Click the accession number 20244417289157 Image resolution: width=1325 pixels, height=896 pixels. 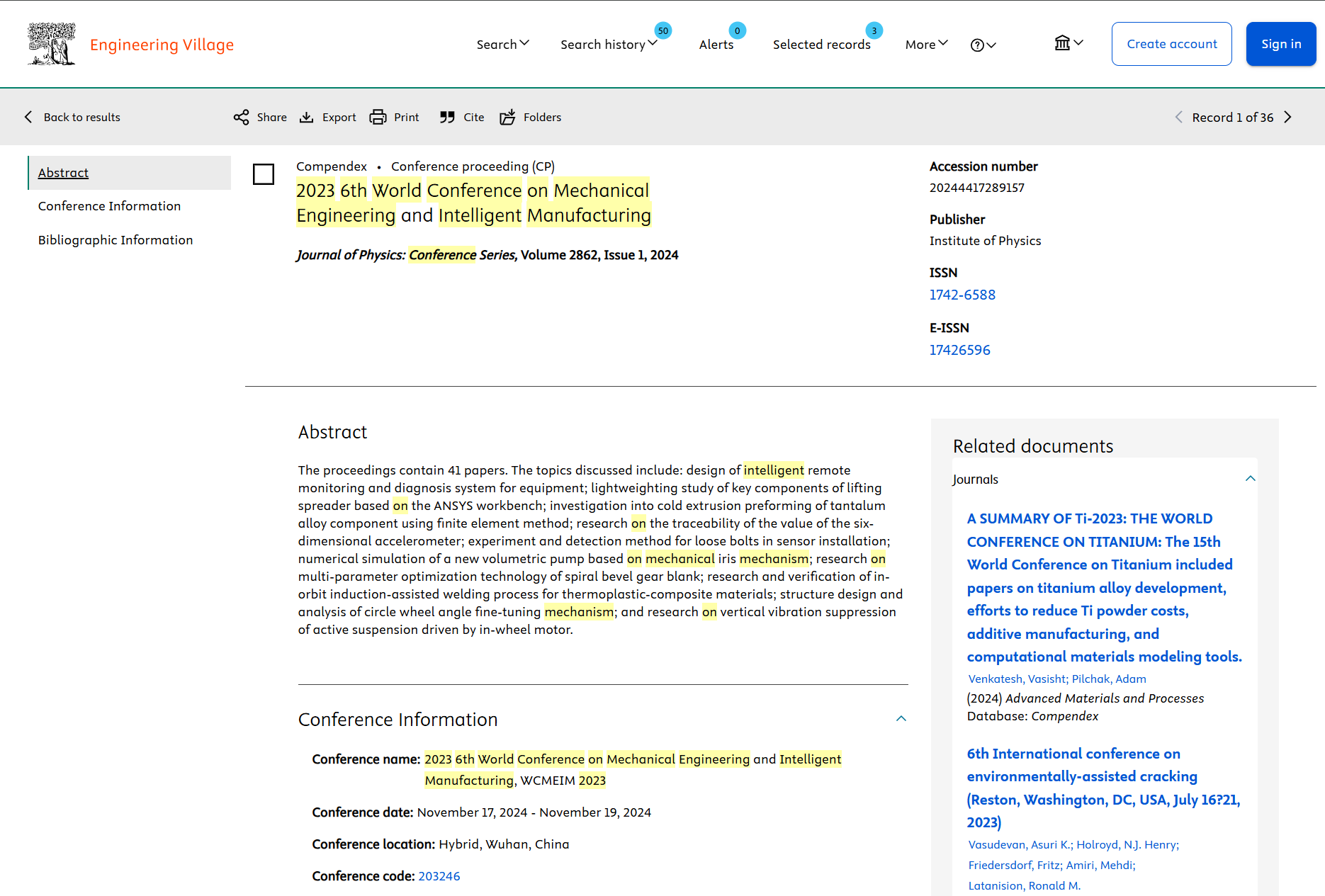[x=977, y=188]
